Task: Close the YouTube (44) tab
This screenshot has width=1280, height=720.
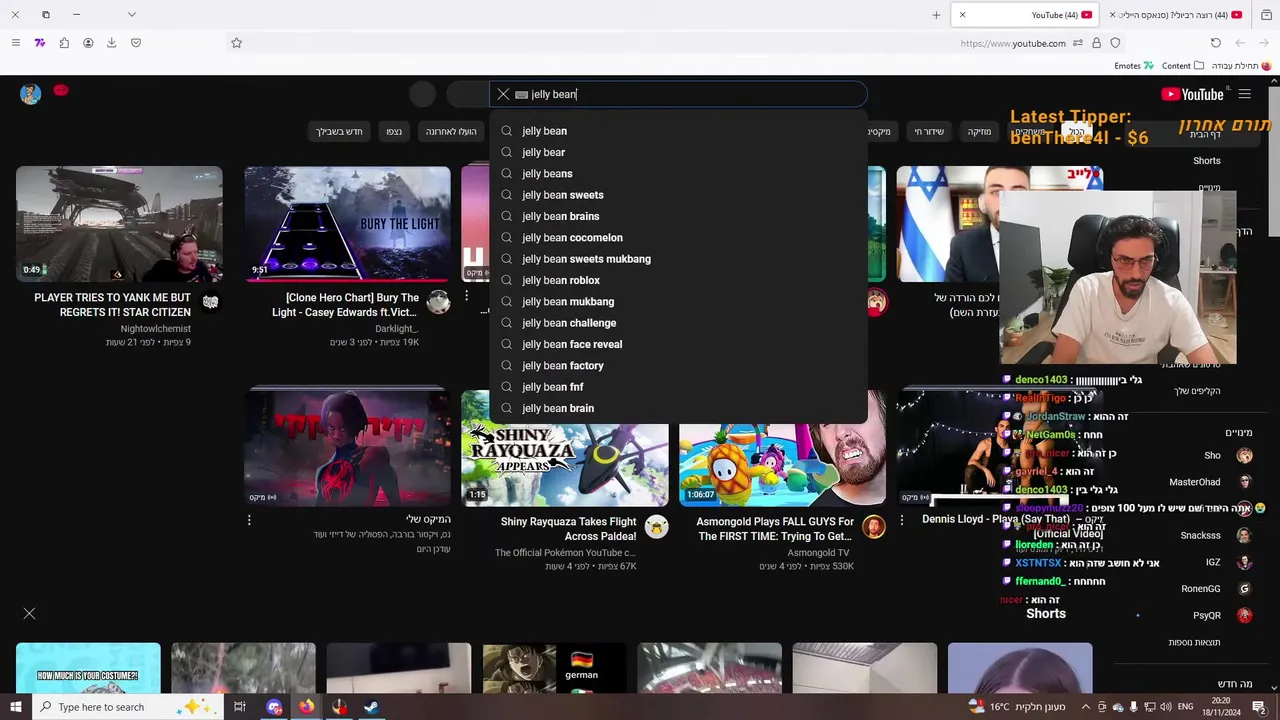Action: click(962, 15)
